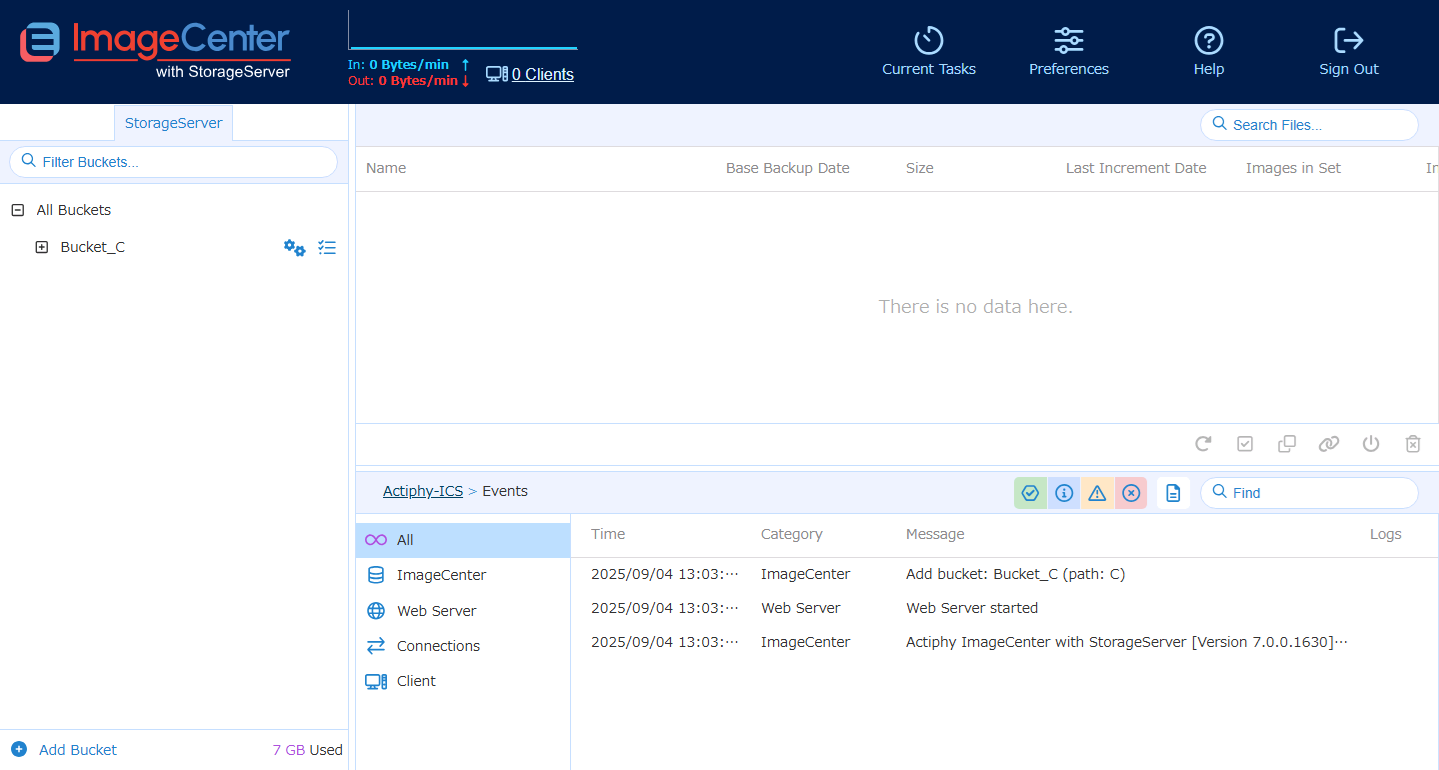Toggle the red error events filter
The width and height of the screenshot is (1439, 770).
[x=1131, y=493]
